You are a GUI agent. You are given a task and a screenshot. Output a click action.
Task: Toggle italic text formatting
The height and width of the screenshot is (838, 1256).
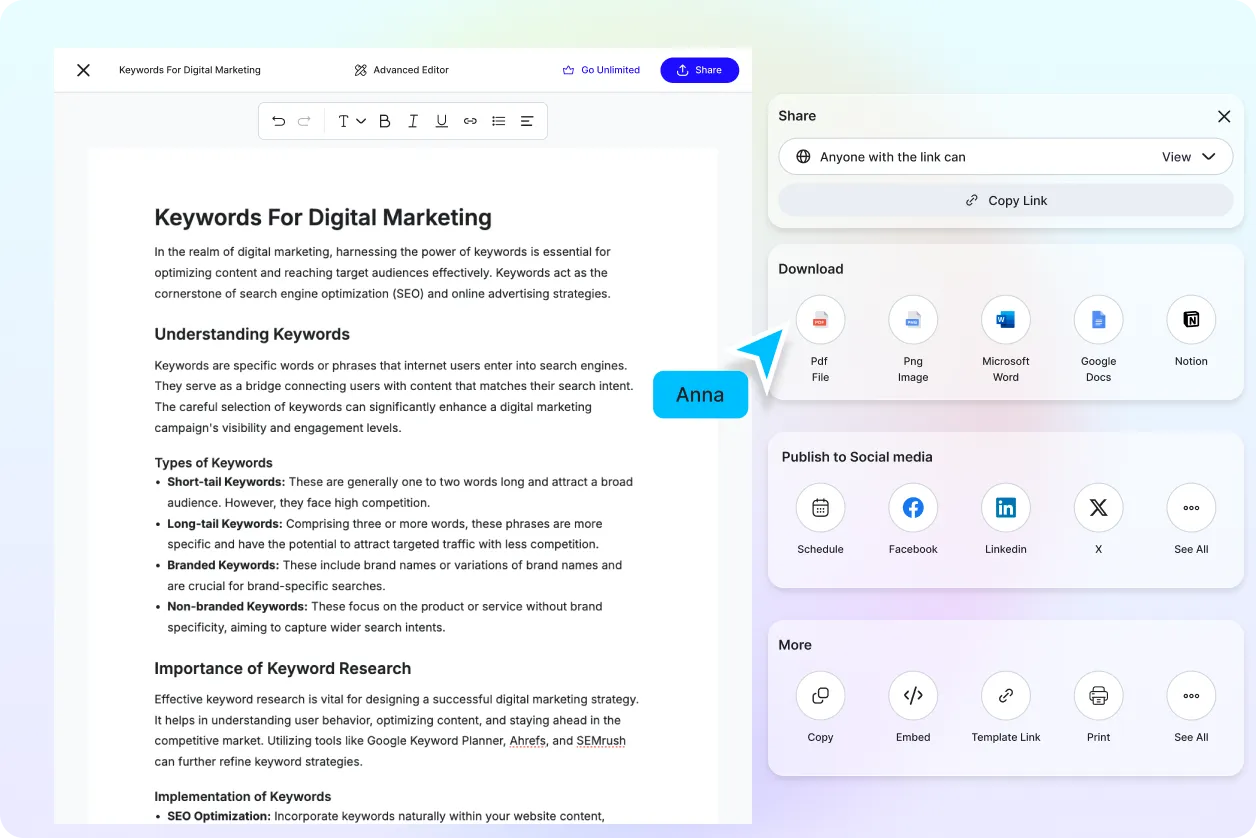[413, 121]
